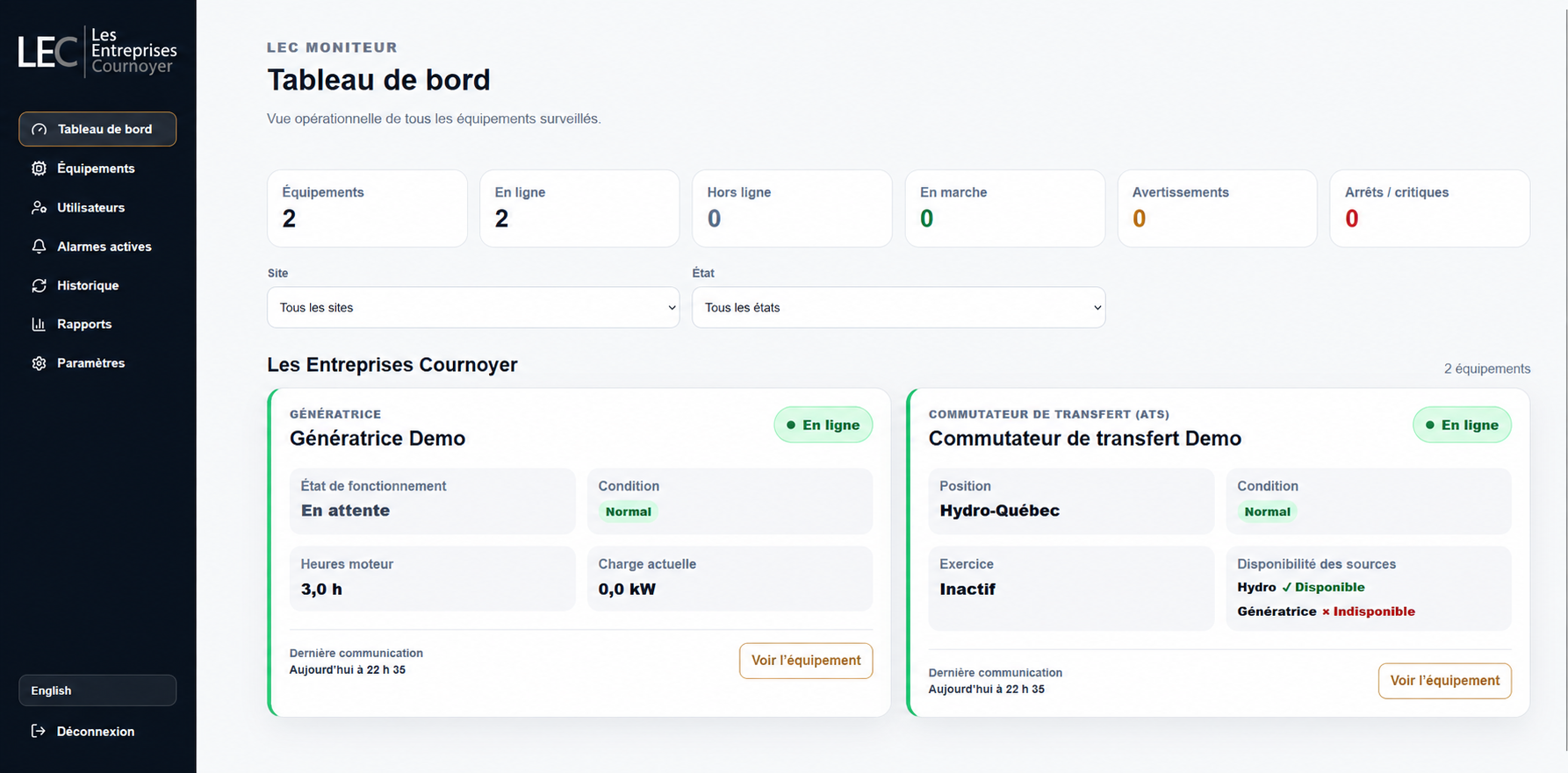Click the 'Hydro-Québec' position value

999,511
